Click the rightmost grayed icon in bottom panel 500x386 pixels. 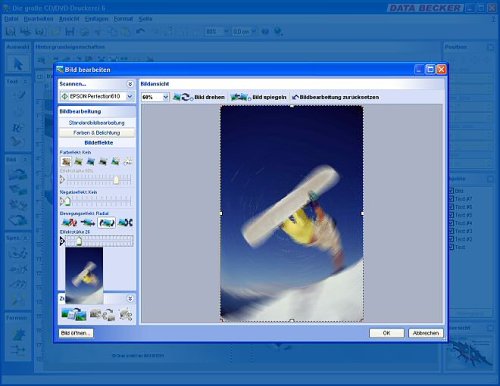coord(126,314)
